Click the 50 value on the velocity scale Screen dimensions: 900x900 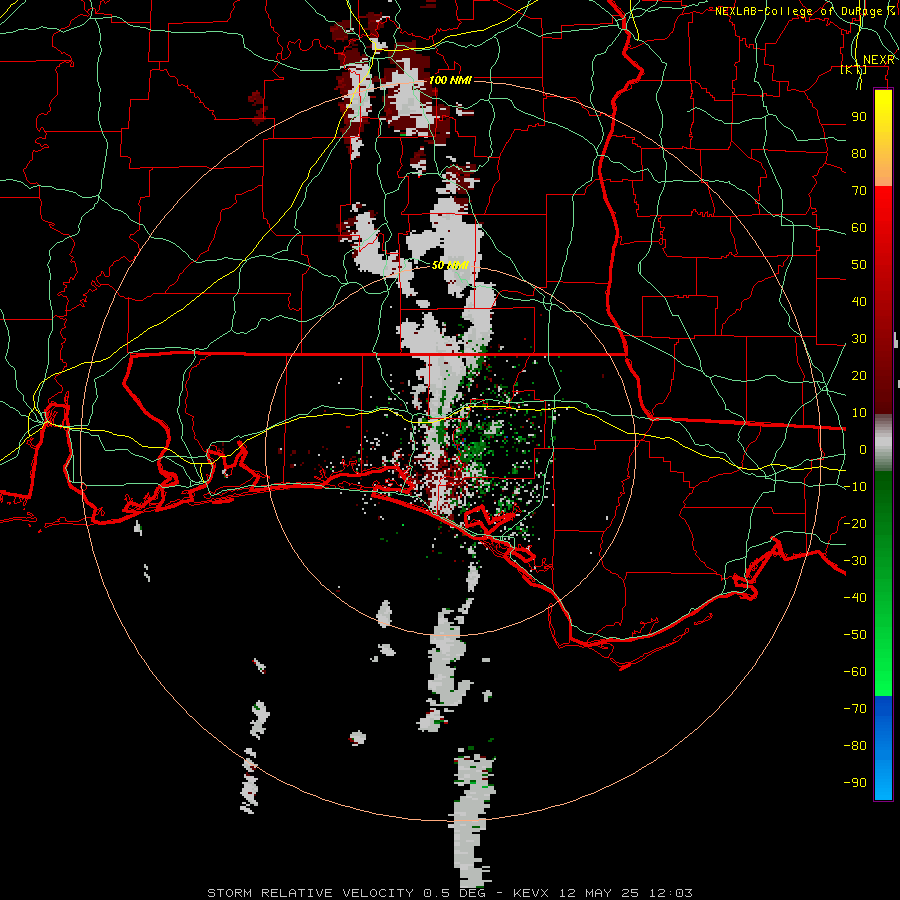pos(859,265)
